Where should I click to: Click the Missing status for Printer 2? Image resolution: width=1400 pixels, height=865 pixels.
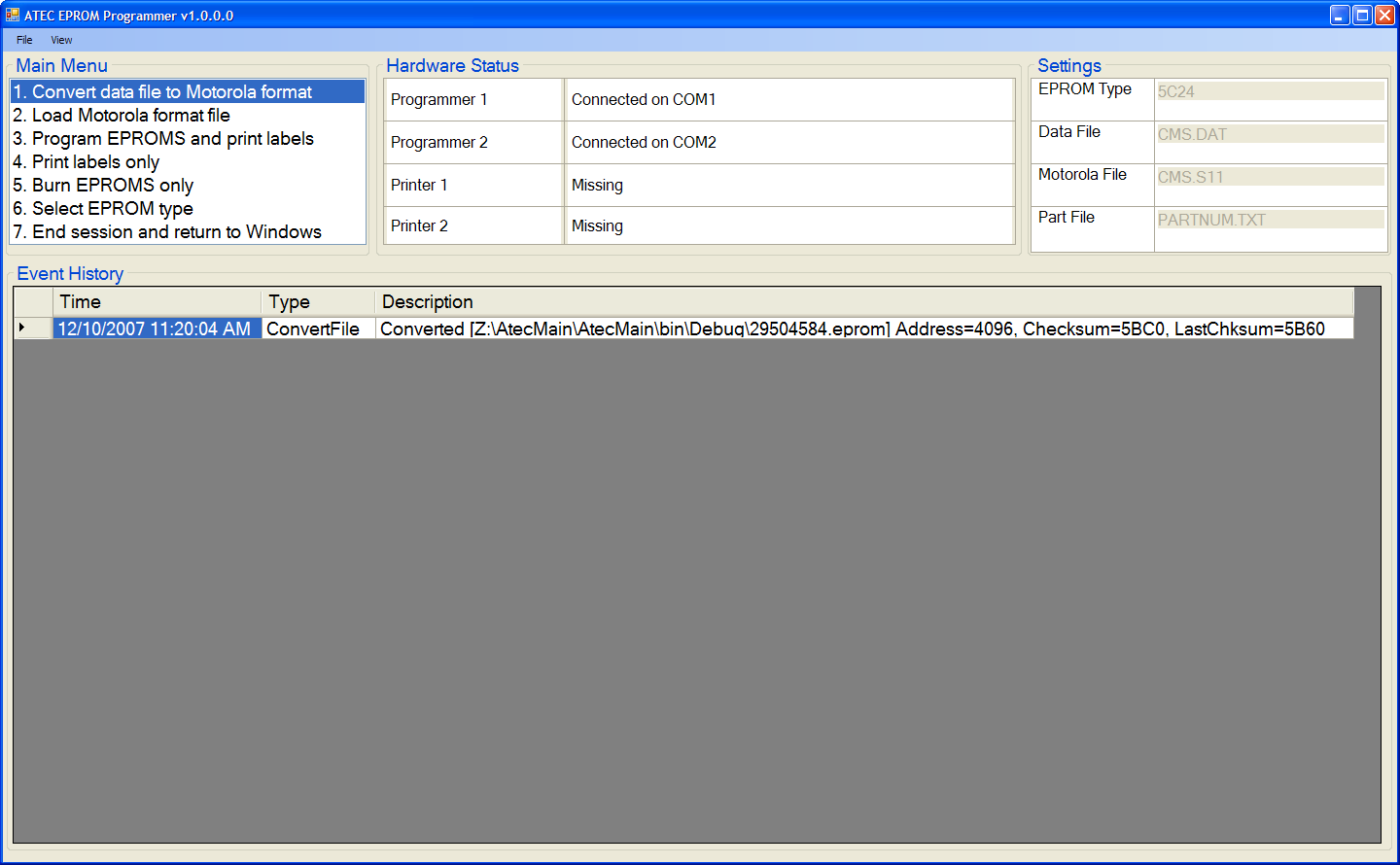point(789,225)
